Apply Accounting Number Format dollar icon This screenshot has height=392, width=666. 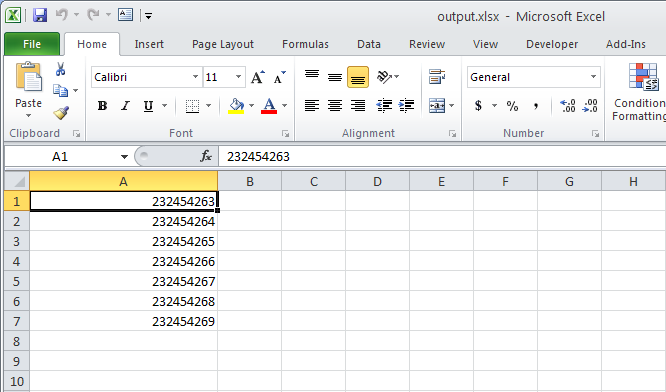click(478, 105)
